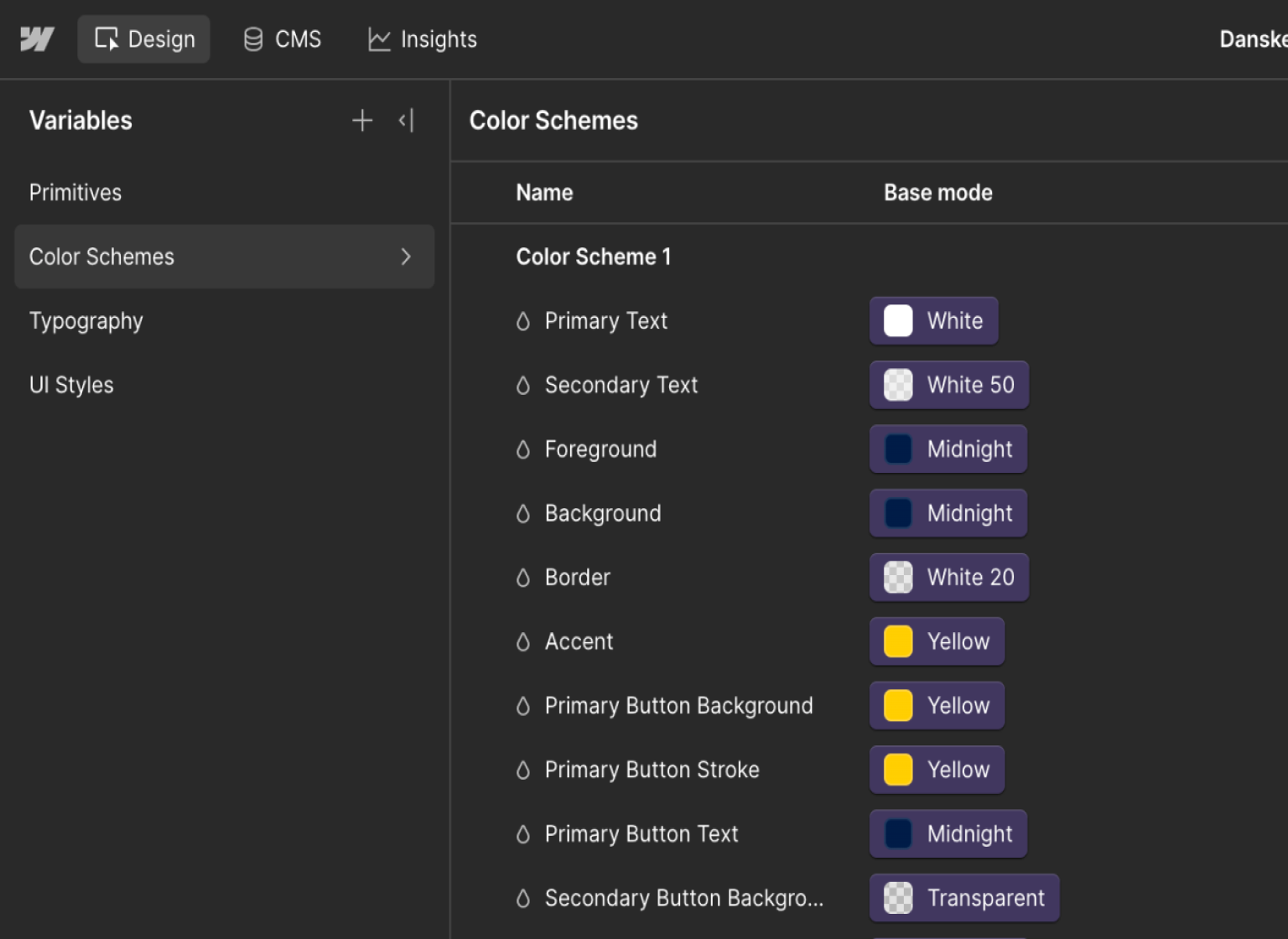Screen dimensions: 1288x939
Task: Click droplet icon beside Primary Button Stroke
Action: [523, 770]
